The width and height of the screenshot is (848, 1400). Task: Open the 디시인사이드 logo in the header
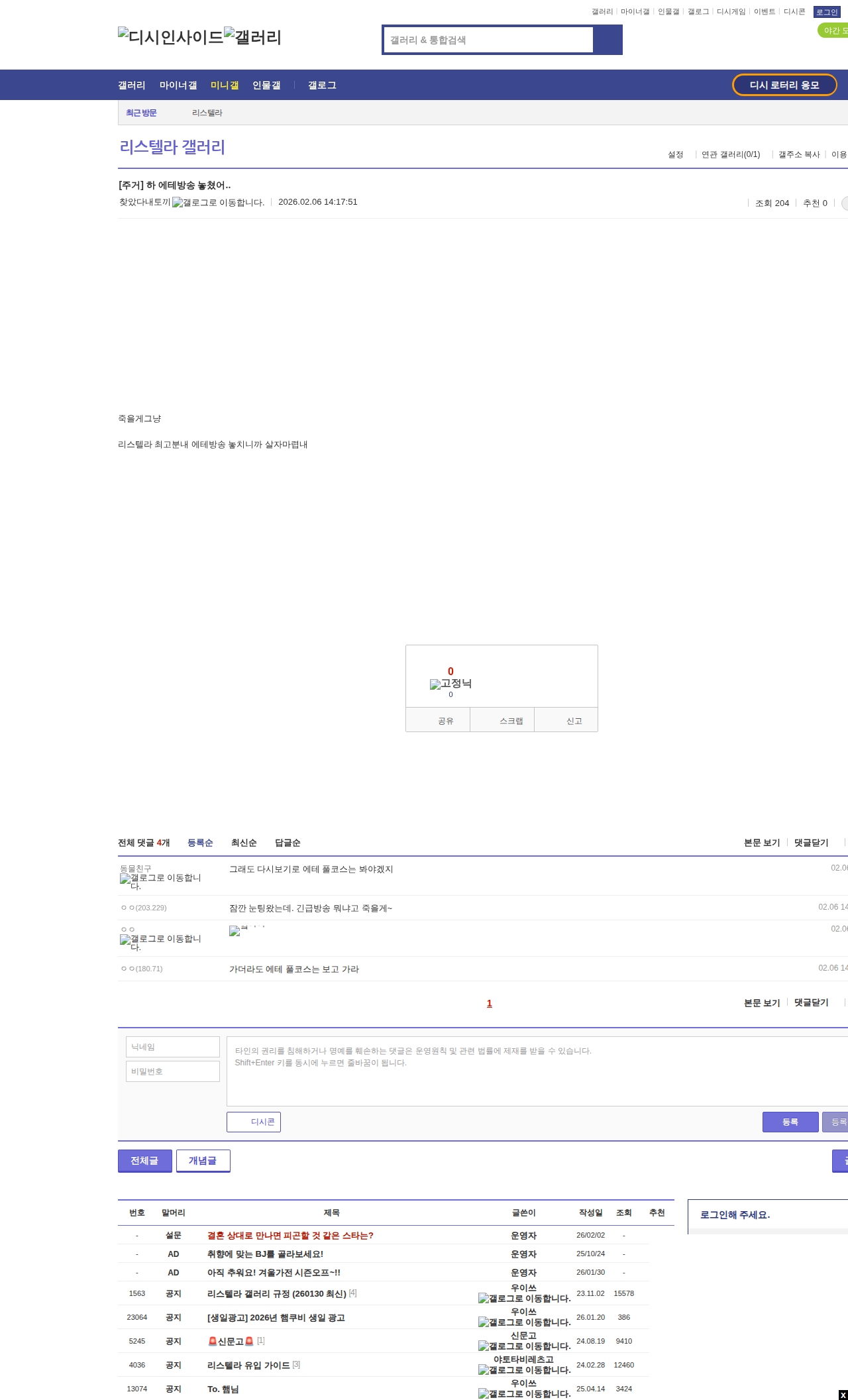170,37
